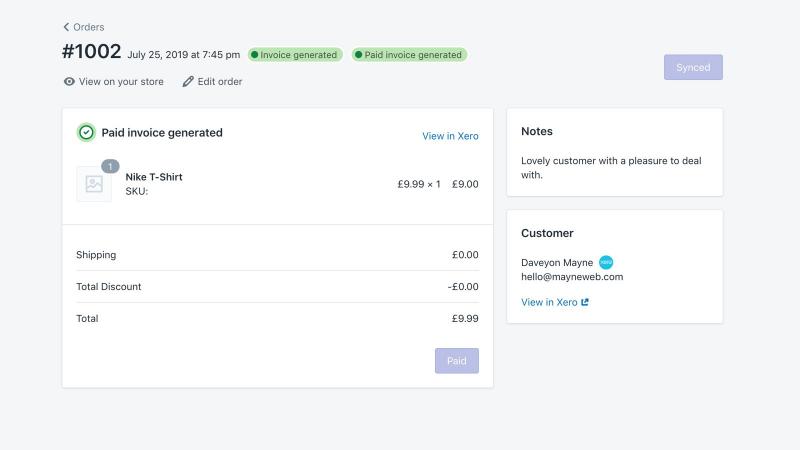Image resolution: width=800 pixels, height=450 pixels.
Task: Click the Paid button
Action: coord(457,361)
